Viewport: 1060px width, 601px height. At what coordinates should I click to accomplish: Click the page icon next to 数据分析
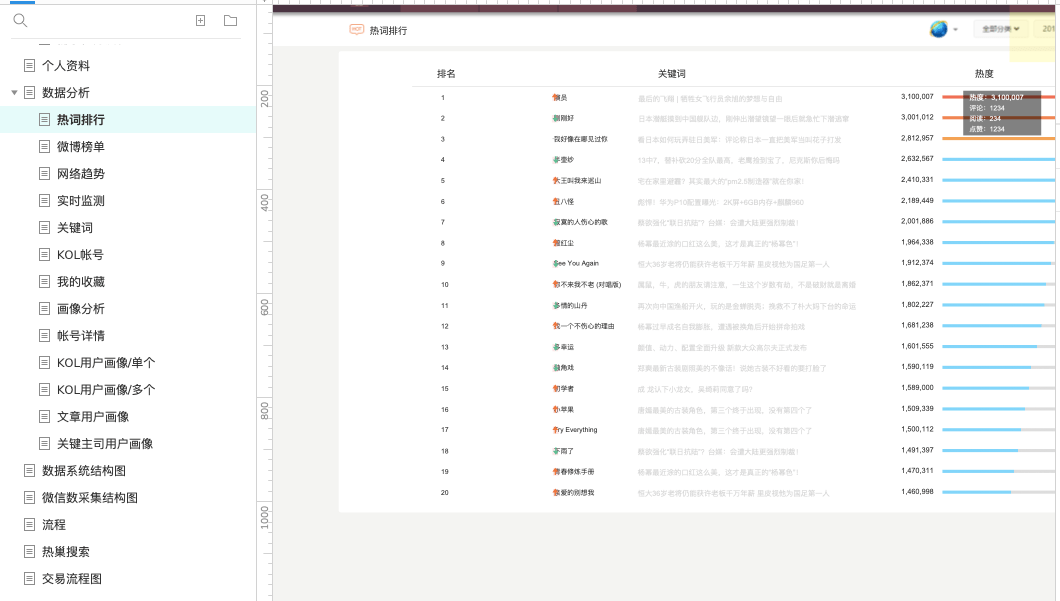[x=30, y=93]
